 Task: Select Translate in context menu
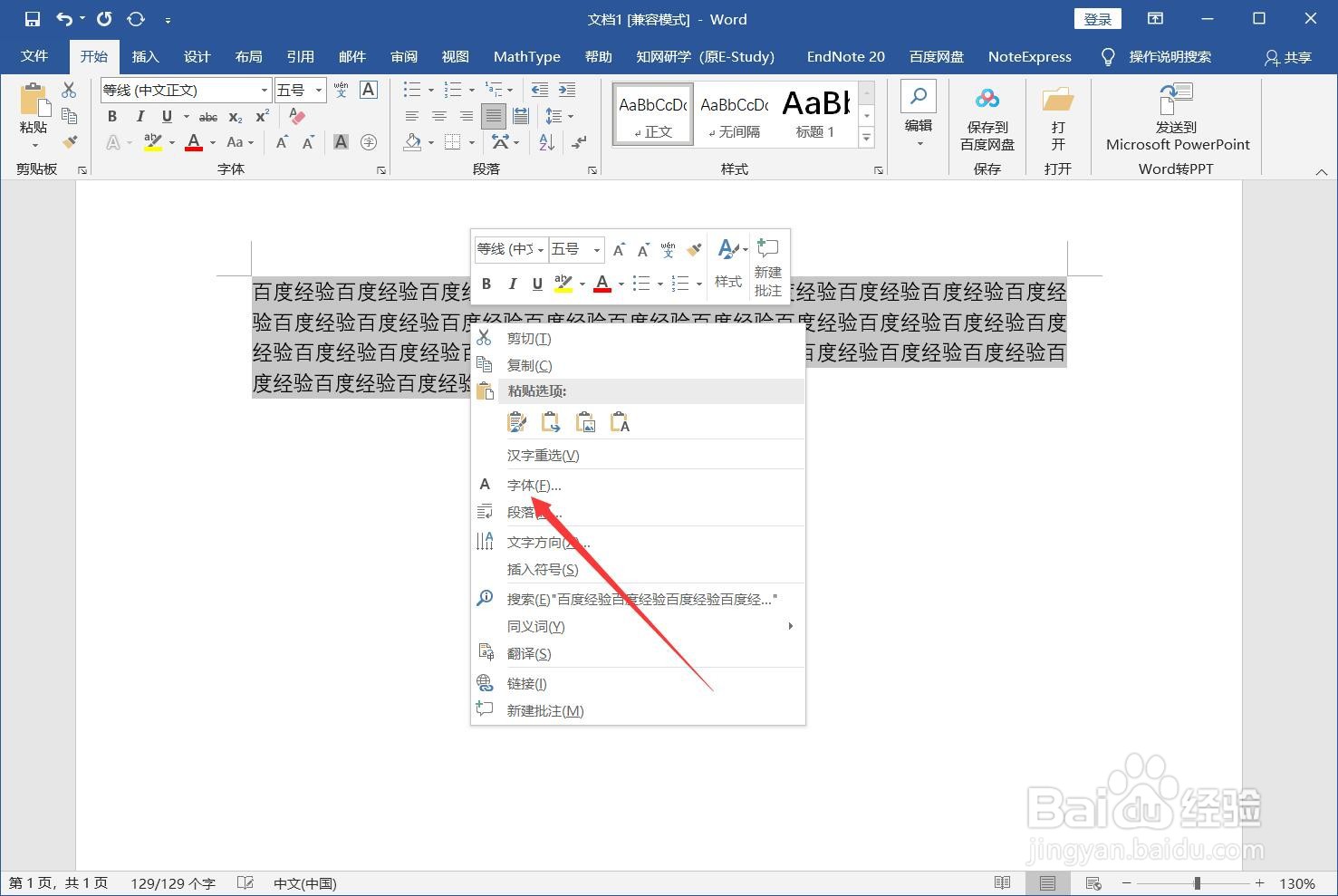638,653
